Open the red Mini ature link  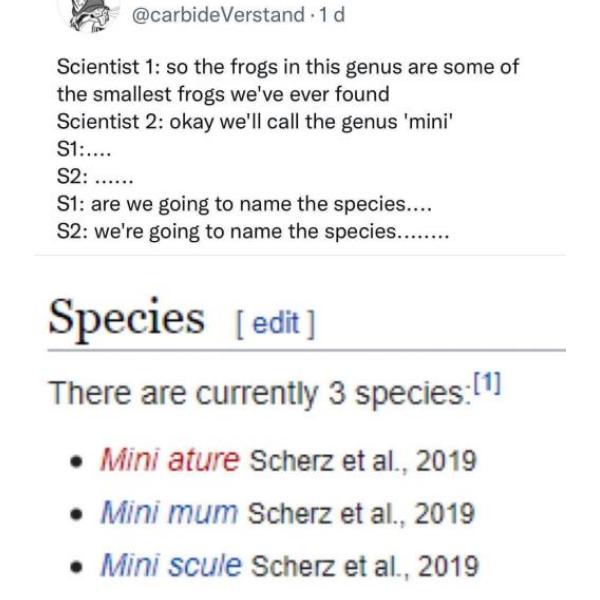point(170,459)
